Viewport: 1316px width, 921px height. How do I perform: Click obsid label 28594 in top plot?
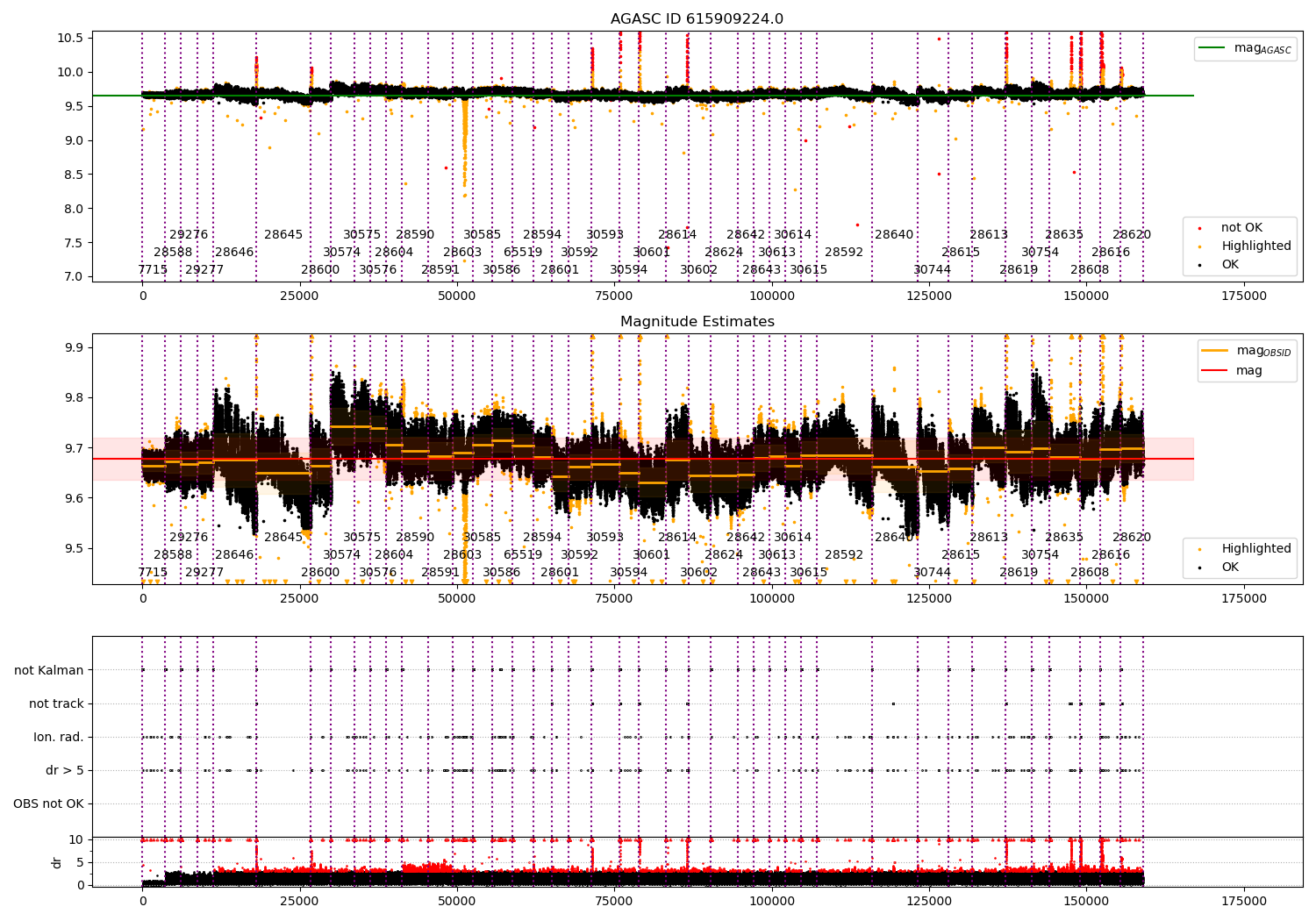pos(542,235)
